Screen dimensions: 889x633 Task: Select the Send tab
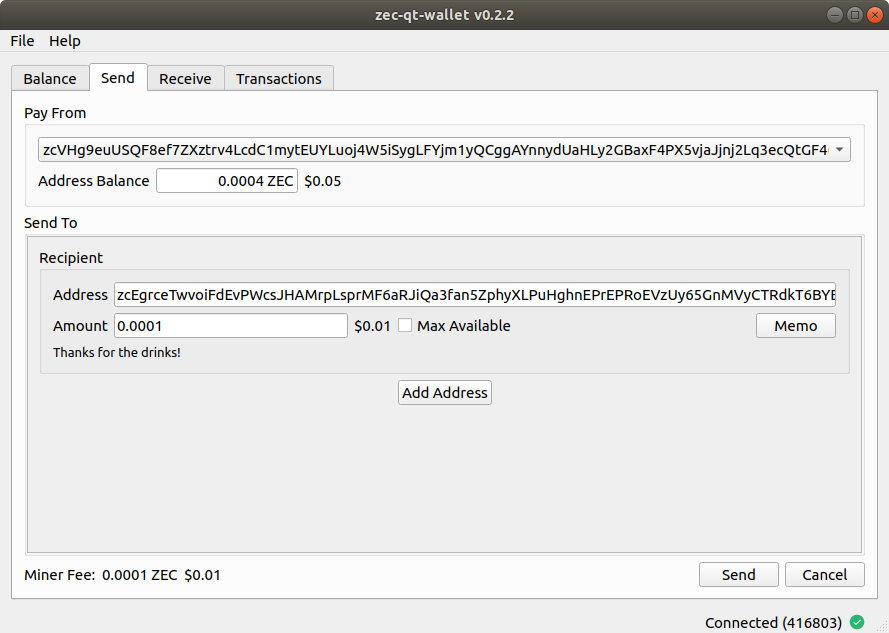[x=118, y=78]
